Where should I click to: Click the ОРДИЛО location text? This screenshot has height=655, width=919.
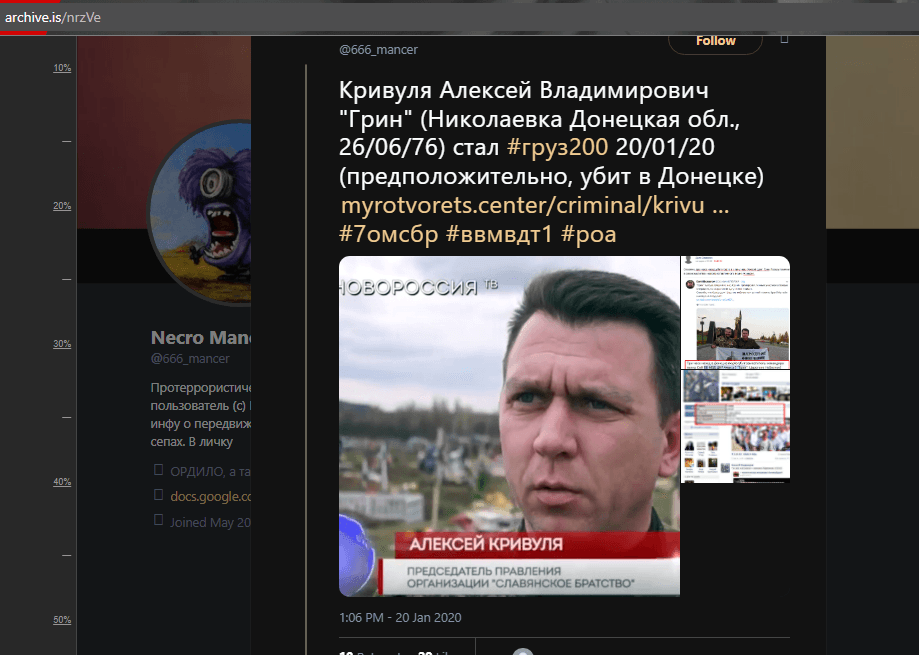pos(210,472)
